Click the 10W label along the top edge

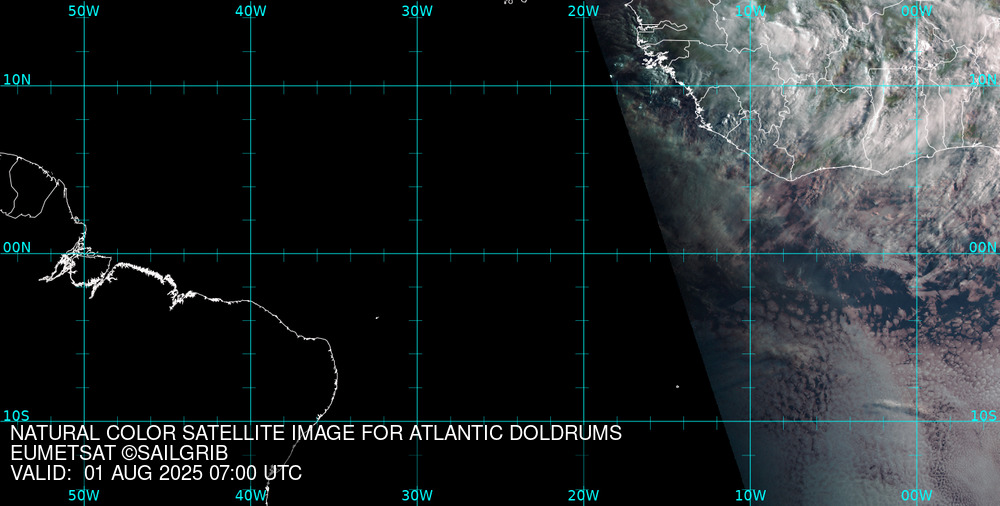pos(751,11)
